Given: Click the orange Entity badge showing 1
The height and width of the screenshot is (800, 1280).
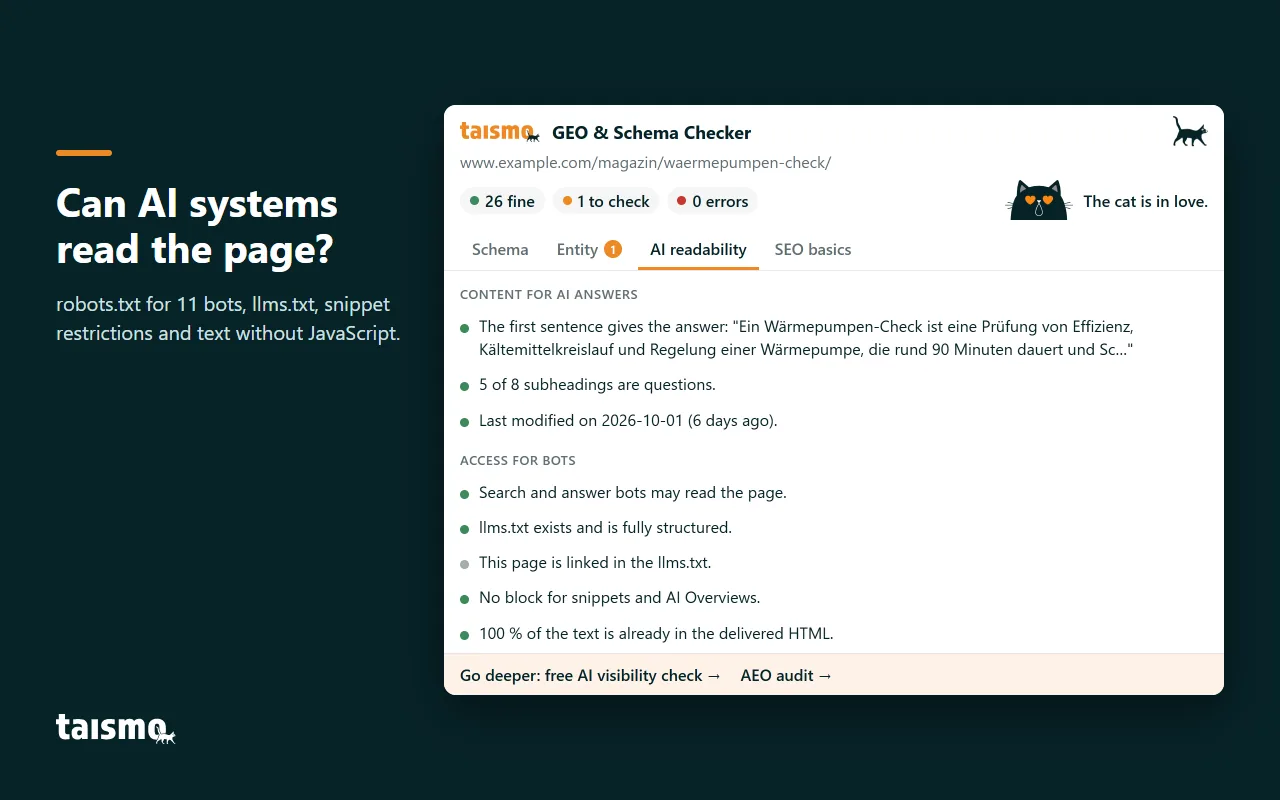Looking at the screenshot, I should point(613,249).
